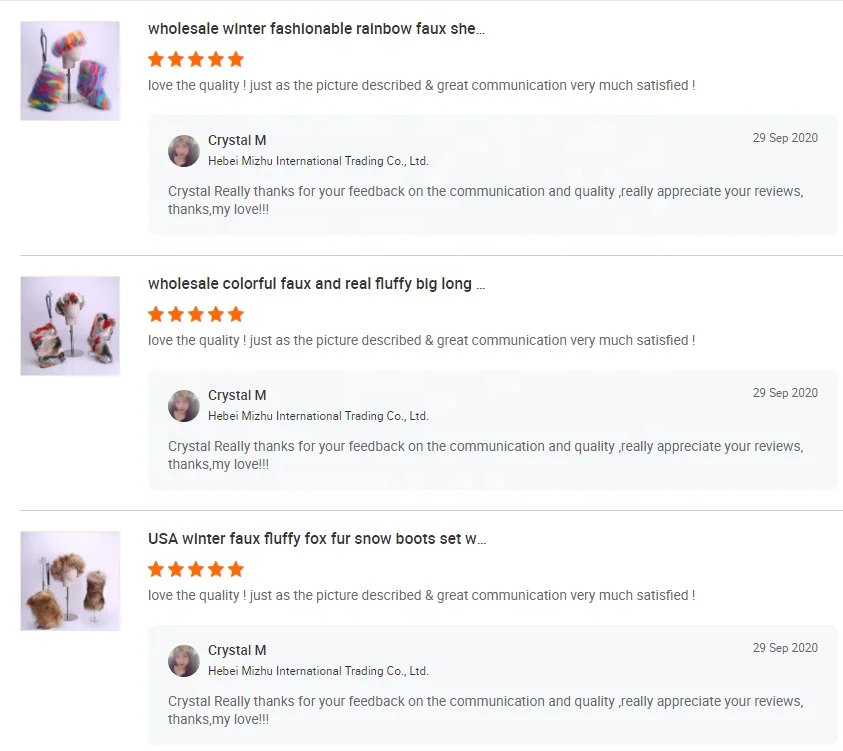Screen dimensions: 843x751
Task: Open Hebei Mizhu International Trading in the rainbow faux reply
Action: pyautogui.click(x=318, y=161)
